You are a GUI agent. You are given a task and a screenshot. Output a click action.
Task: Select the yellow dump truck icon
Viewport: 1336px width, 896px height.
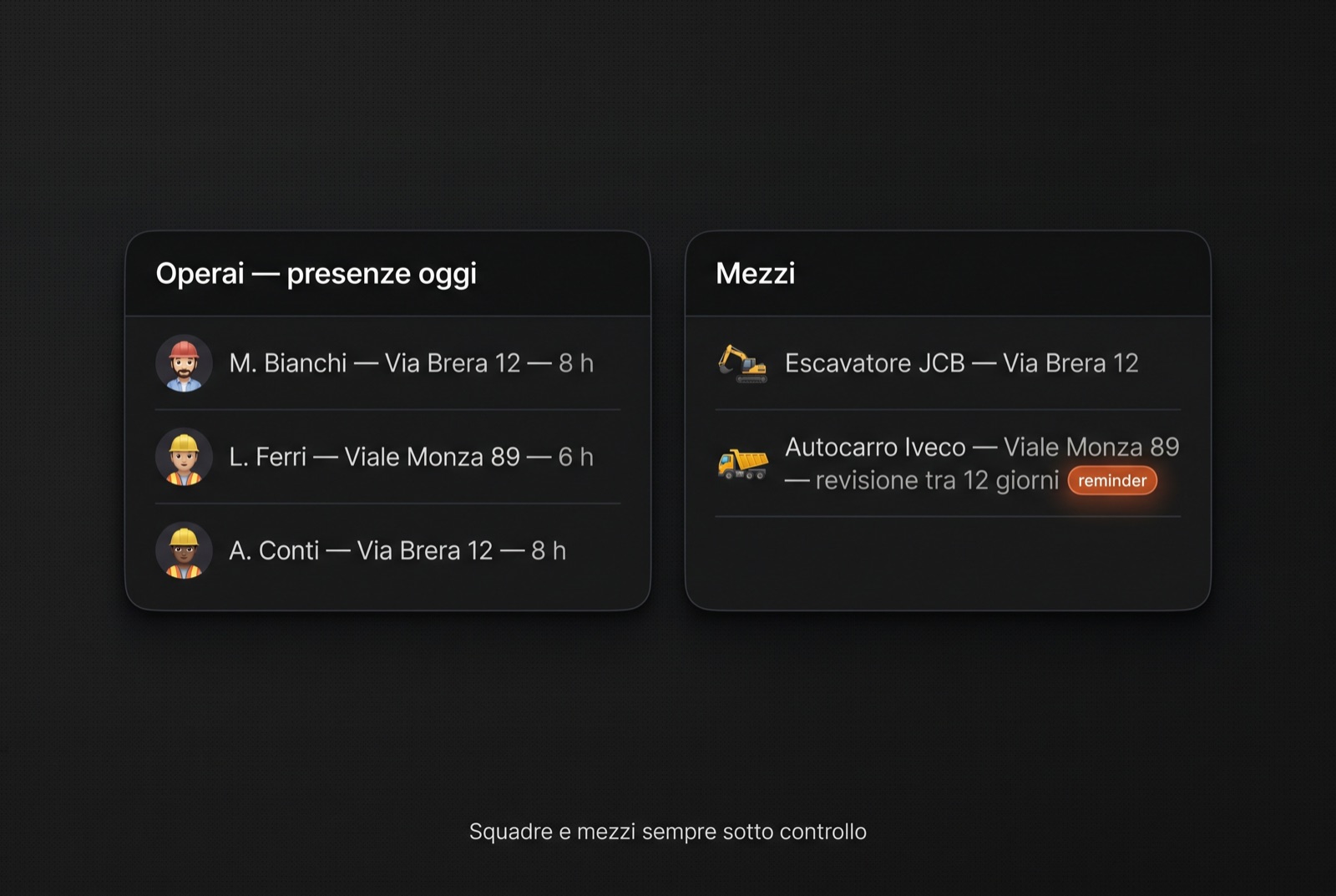[x=742, y=463]
